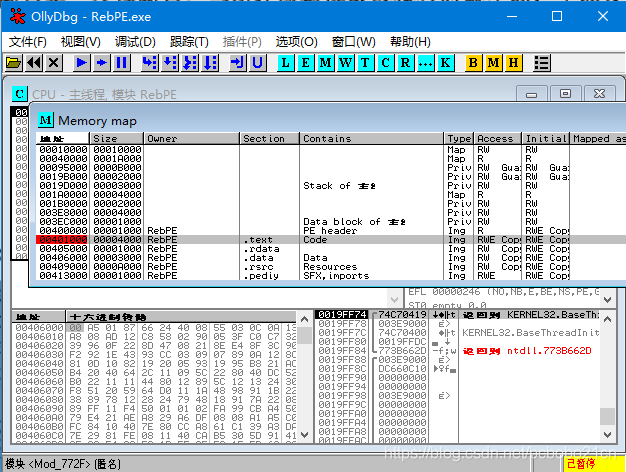This screenshot has width=626, height=472.
Task: Select hex dump address 00406000
Action: 40,327
